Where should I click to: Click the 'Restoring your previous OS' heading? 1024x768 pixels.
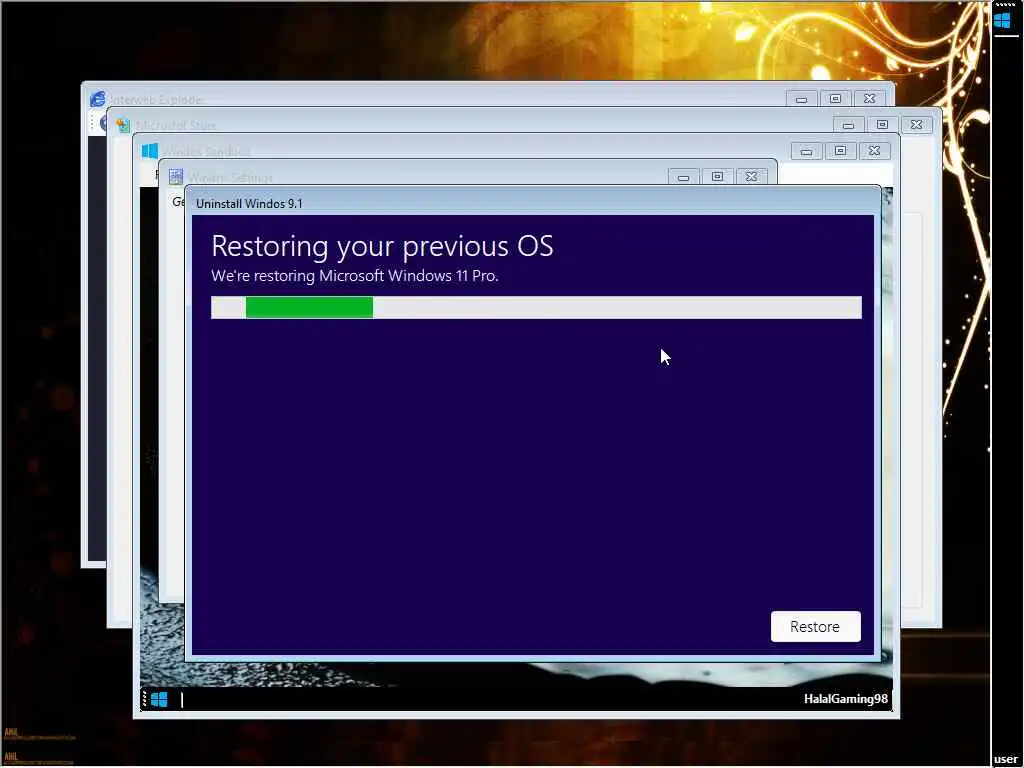pyautogui.click(x=382, y=246)
